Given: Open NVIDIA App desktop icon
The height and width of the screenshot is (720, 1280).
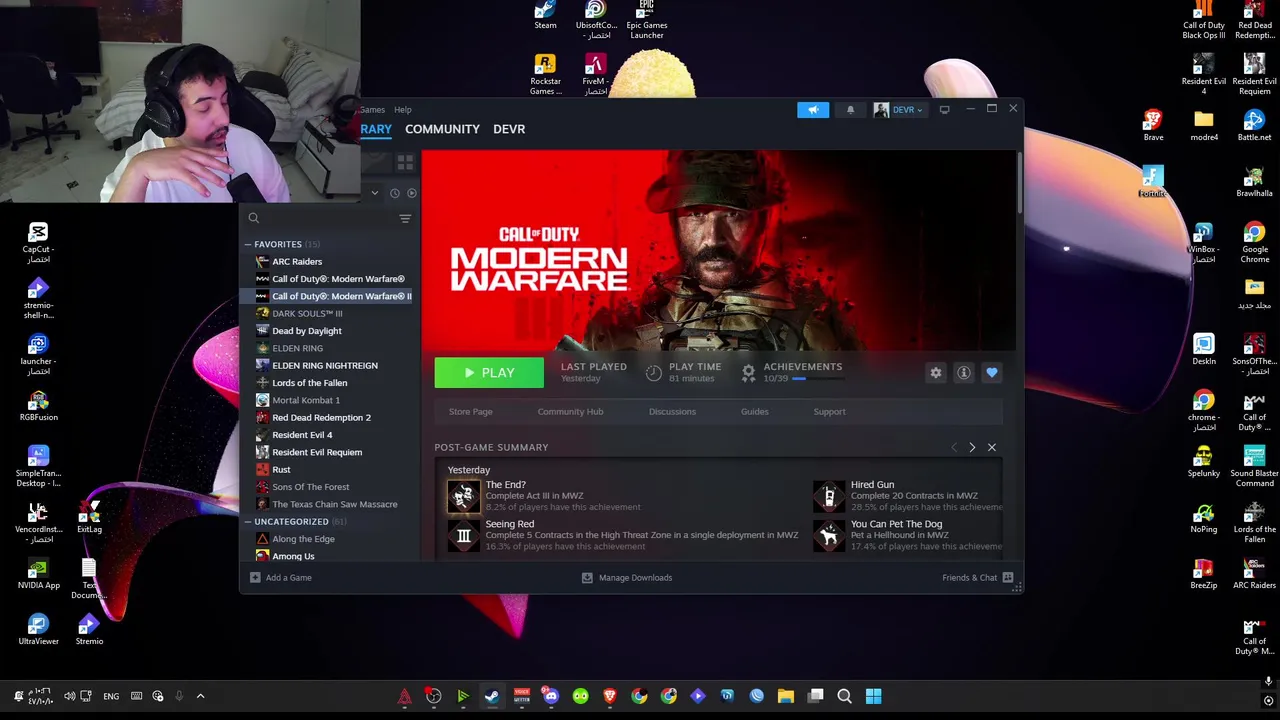Looking at the screenshot, I should tap(38, 574).
